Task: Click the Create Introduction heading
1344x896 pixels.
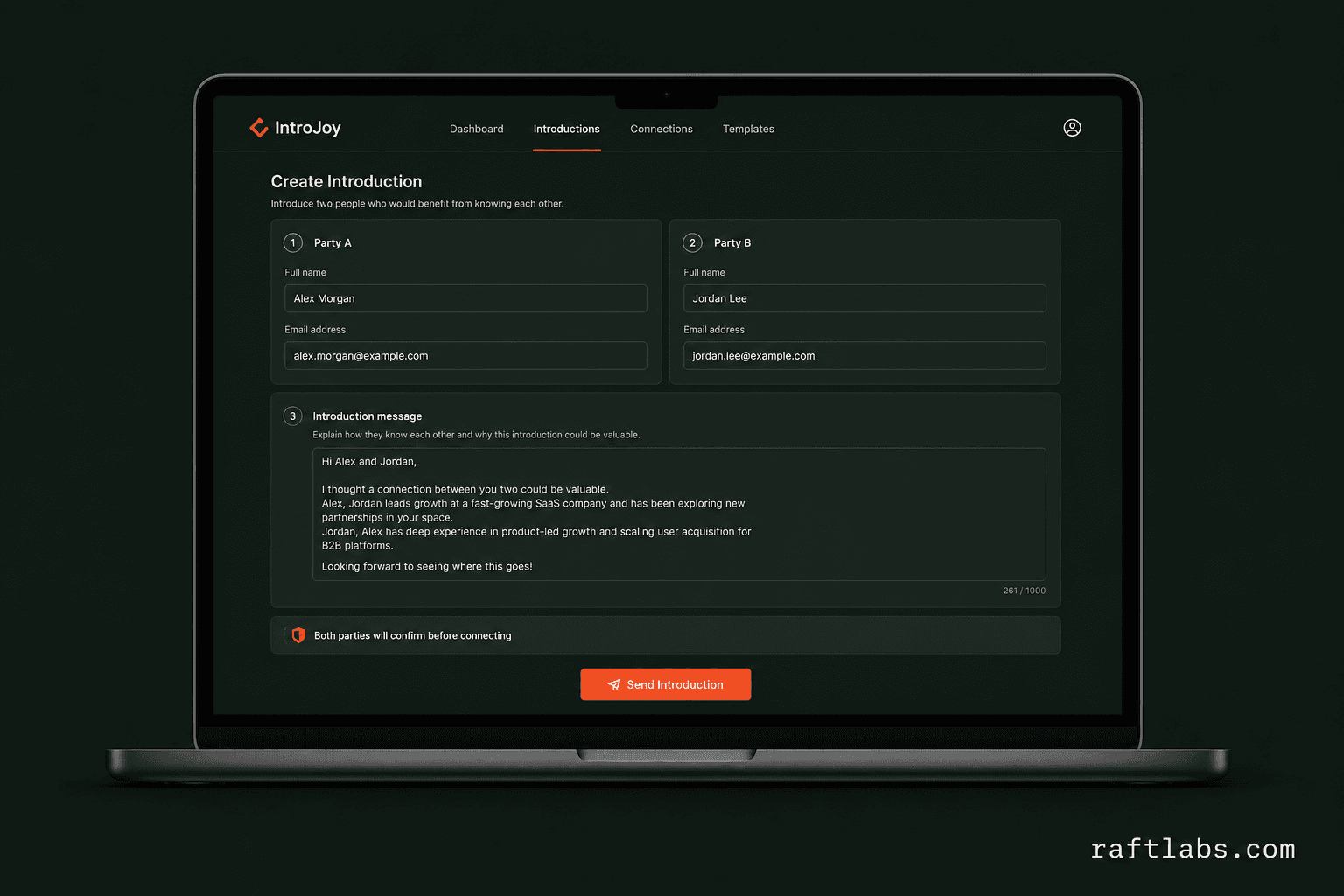Action: point(346,181)
